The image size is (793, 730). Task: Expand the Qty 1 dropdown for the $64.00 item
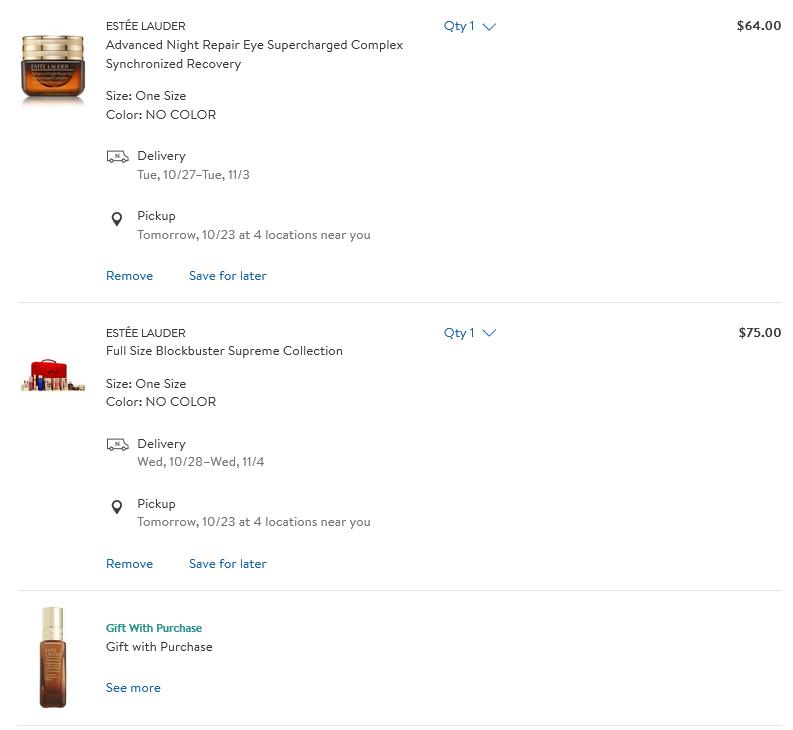470,26
